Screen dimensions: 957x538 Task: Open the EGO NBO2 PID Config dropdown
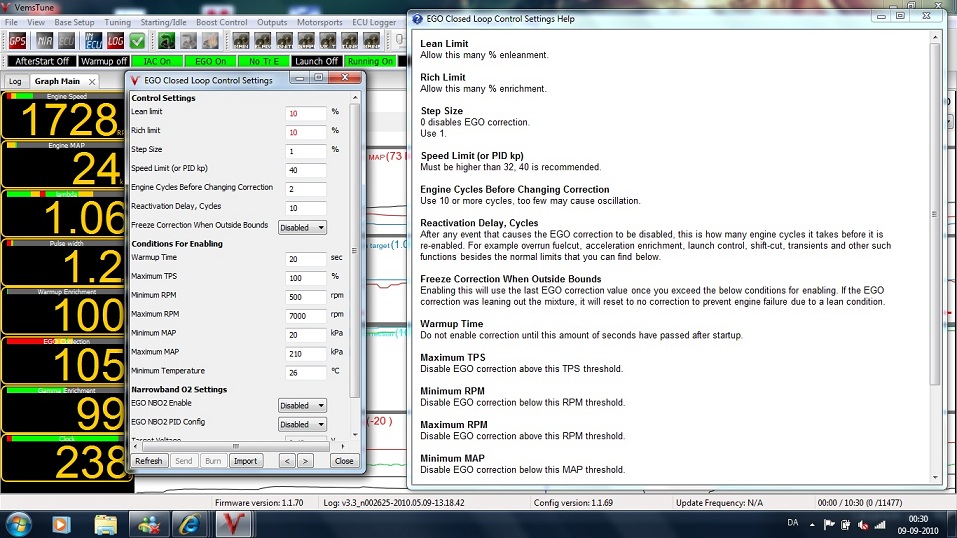click(x=302, y=424)
